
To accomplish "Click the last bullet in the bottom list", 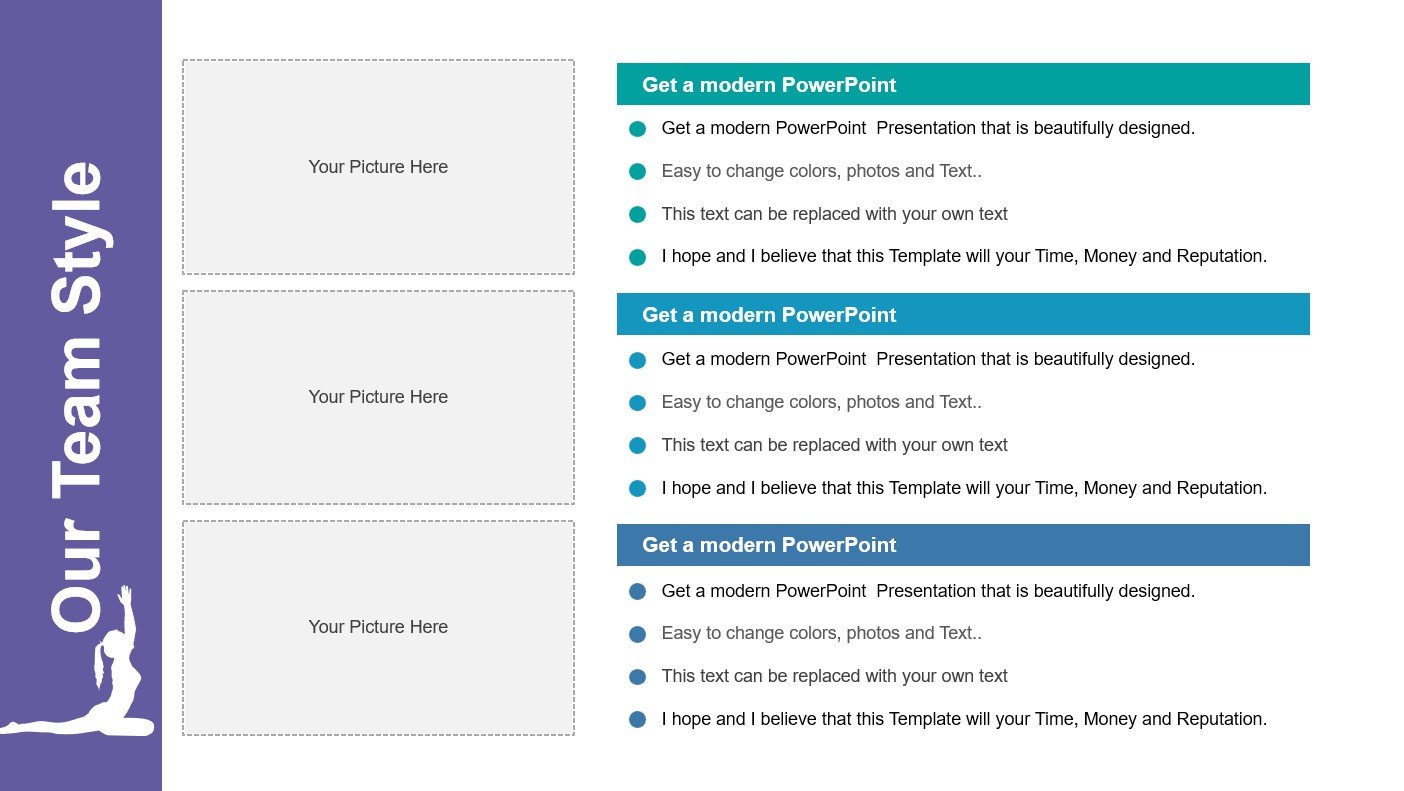I will (x=637, y=719).
